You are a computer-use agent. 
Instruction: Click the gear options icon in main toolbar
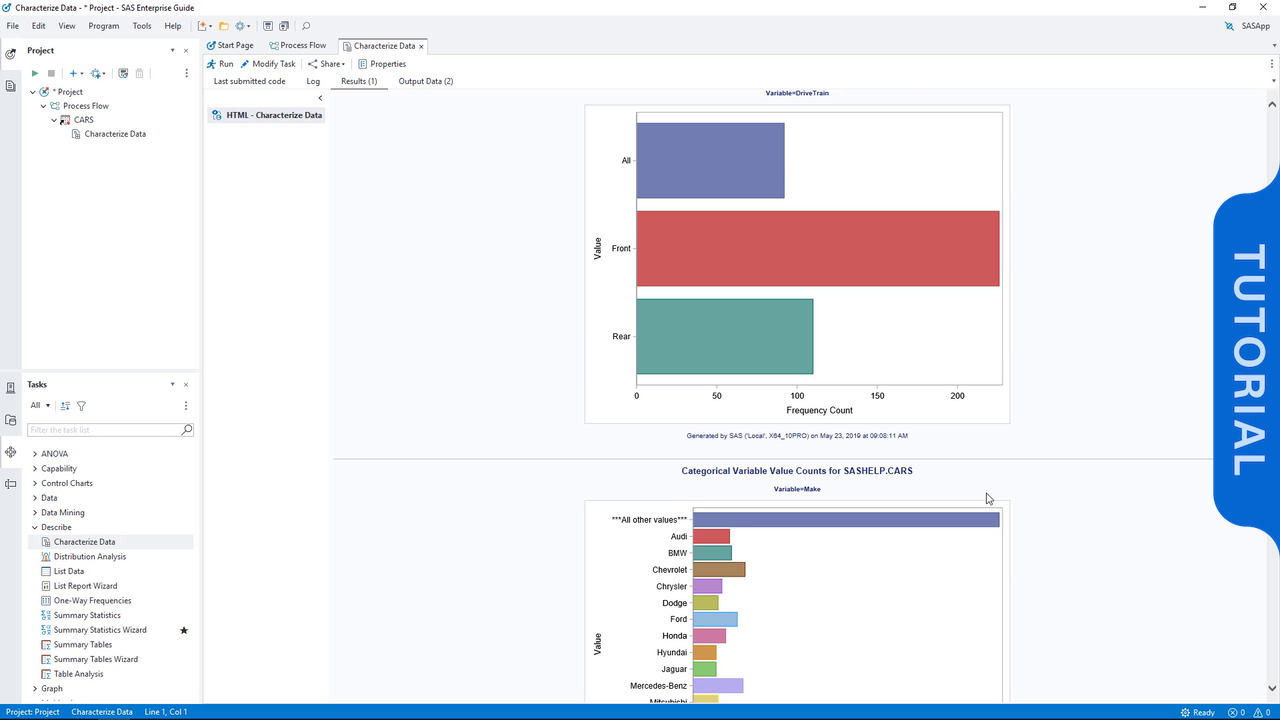coord(241,26)
